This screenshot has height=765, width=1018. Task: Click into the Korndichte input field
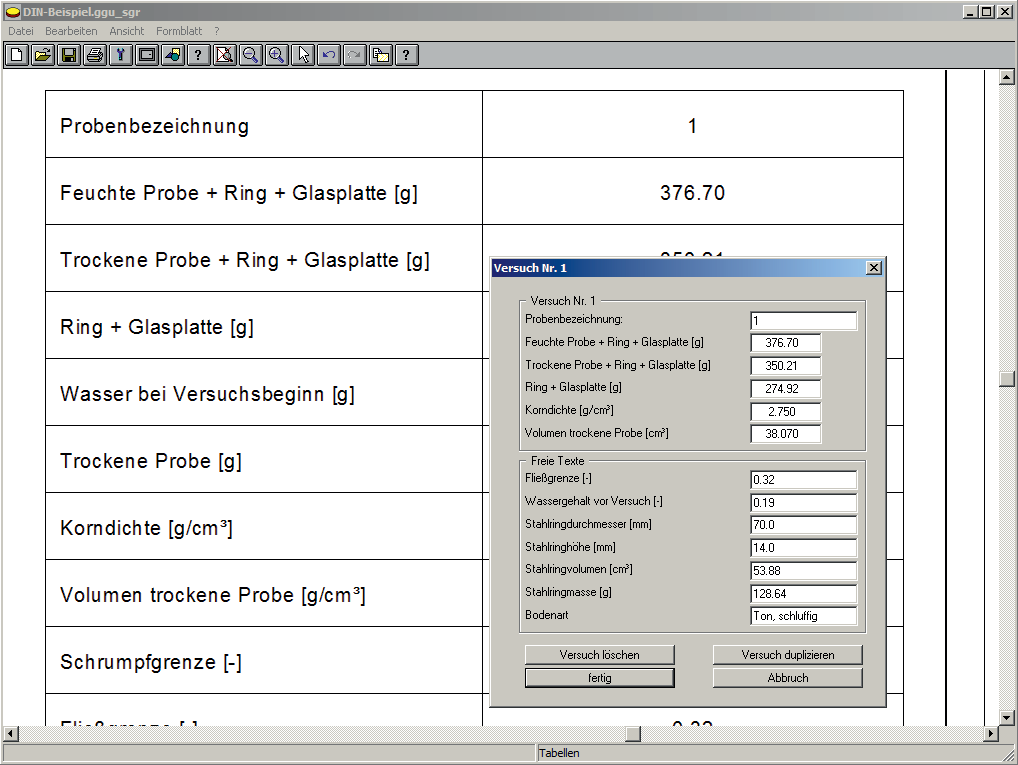(x=786, y=412)
